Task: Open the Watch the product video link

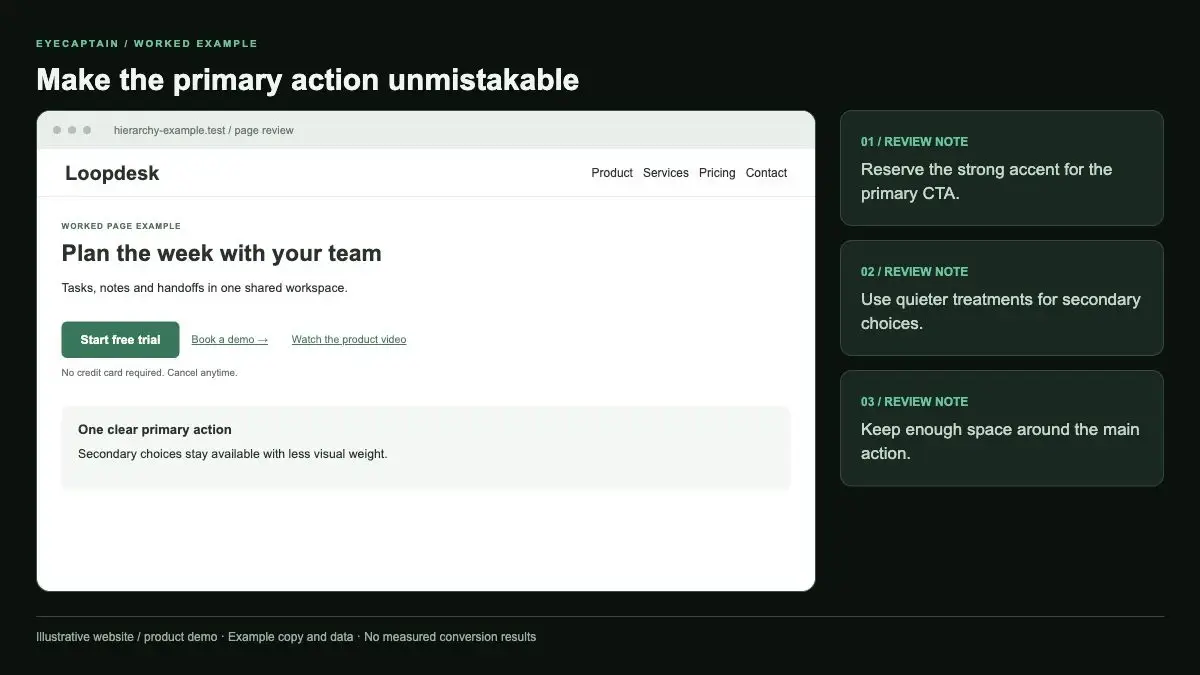Action: [349, 340]
